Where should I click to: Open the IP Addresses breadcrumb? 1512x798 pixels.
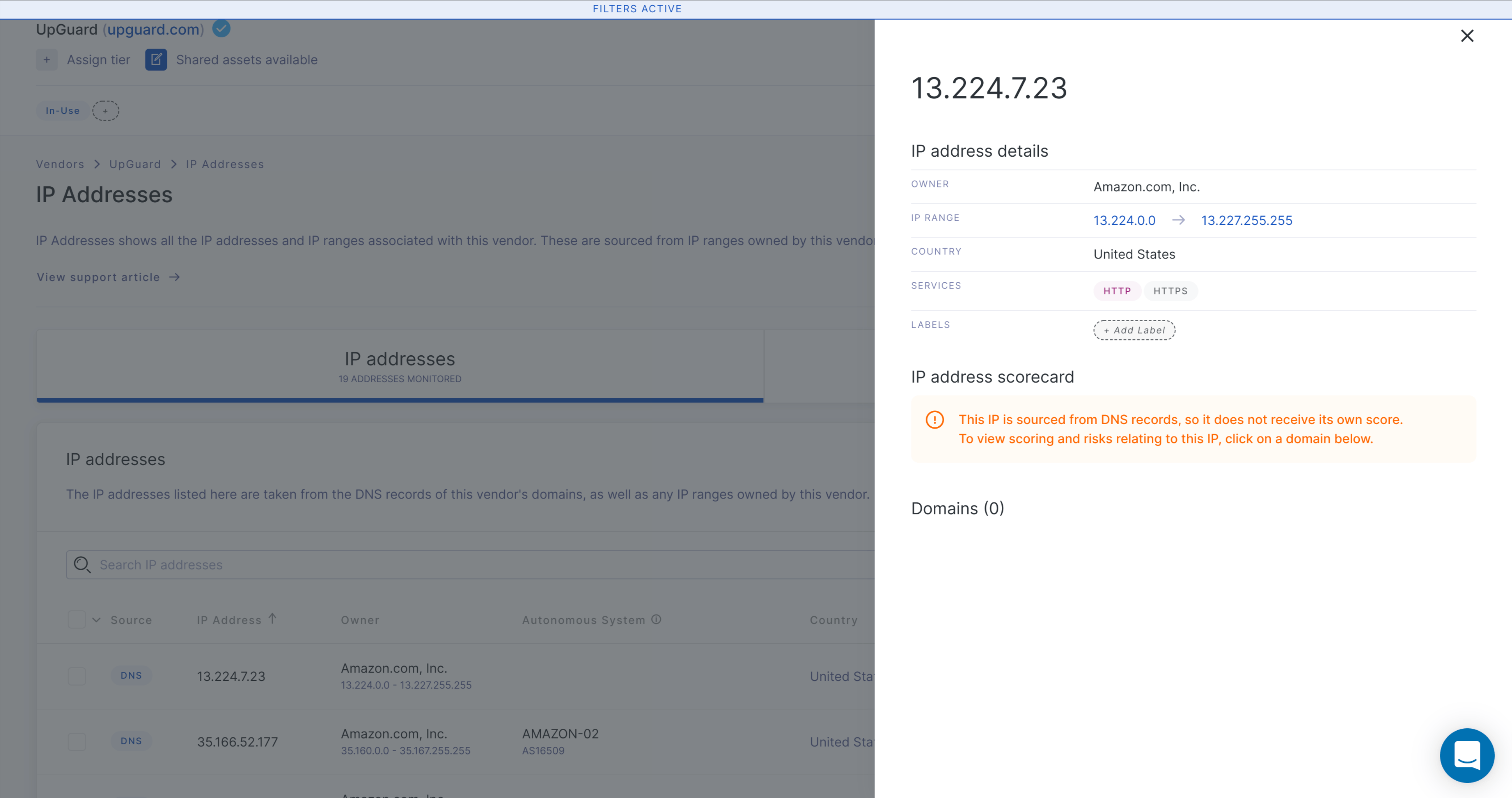click(x=225, y=164)
